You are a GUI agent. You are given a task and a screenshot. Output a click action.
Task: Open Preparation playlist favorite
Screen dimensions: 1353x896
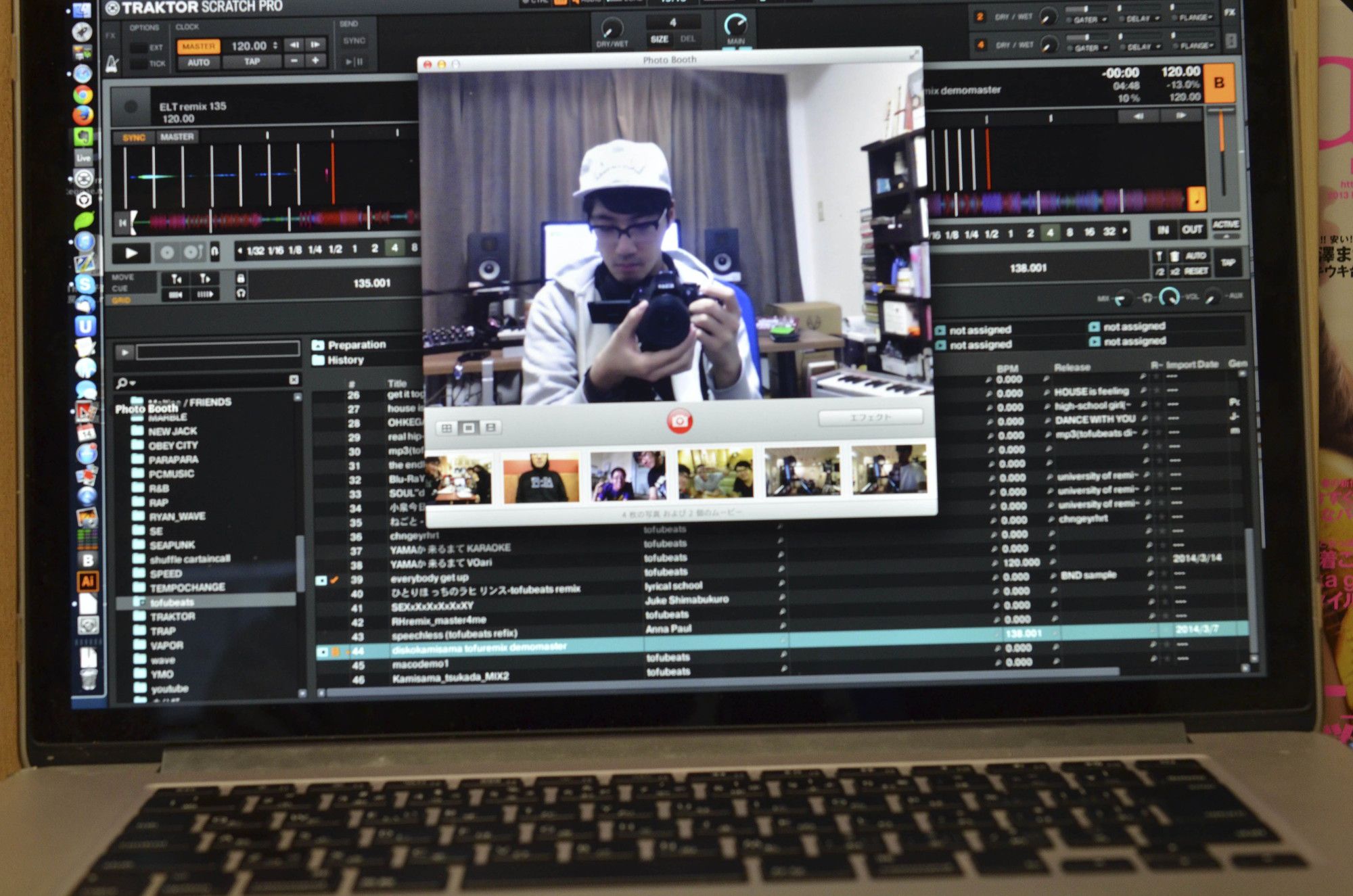(x=349, y=345)
